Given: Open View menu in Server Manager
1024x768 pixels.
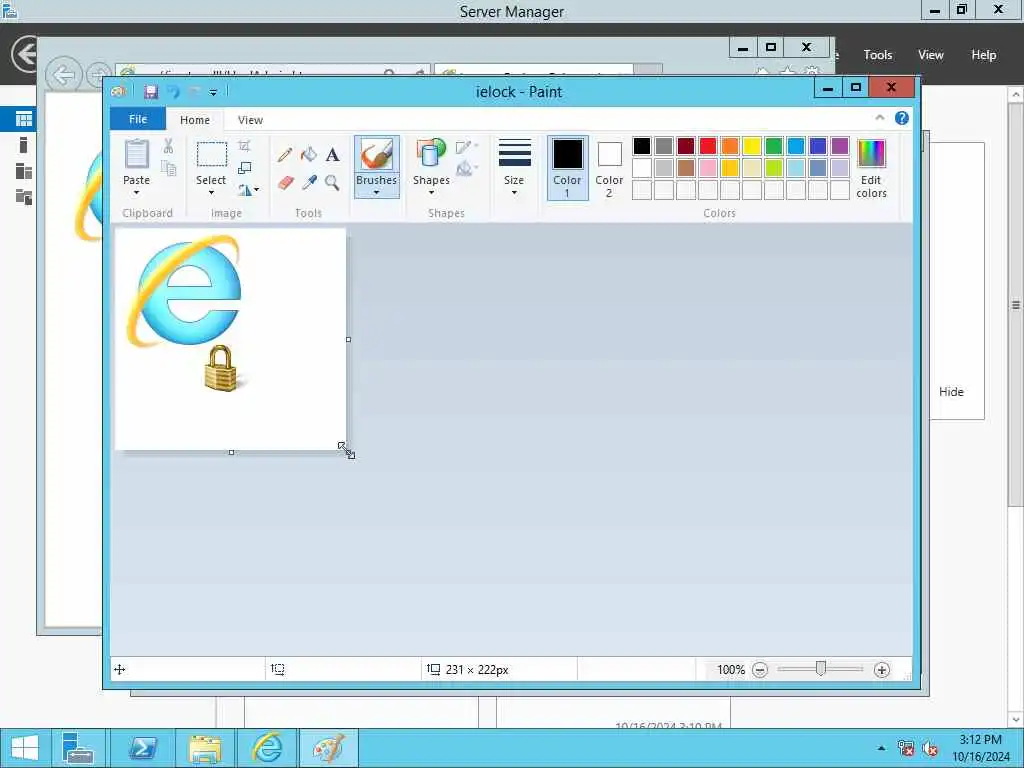Looking at the screenshot, I should (930, 55).
